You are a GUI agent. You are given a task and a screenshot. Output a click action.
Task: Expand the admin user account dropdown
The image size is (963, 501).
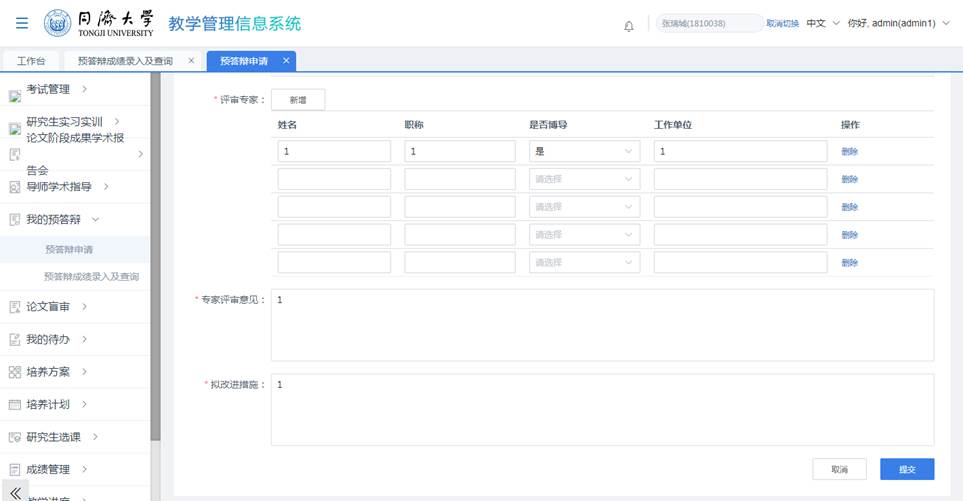pos(897,23)
